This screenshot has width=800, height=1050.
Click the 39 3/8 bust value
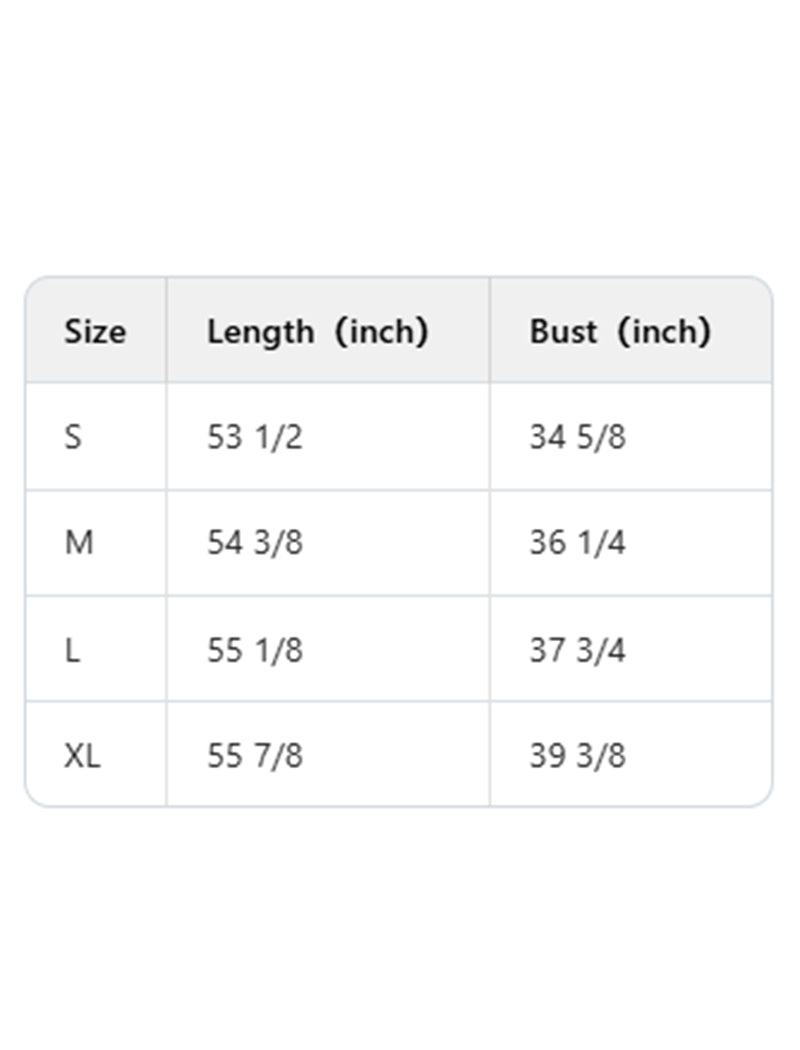[x=577, y=756]
